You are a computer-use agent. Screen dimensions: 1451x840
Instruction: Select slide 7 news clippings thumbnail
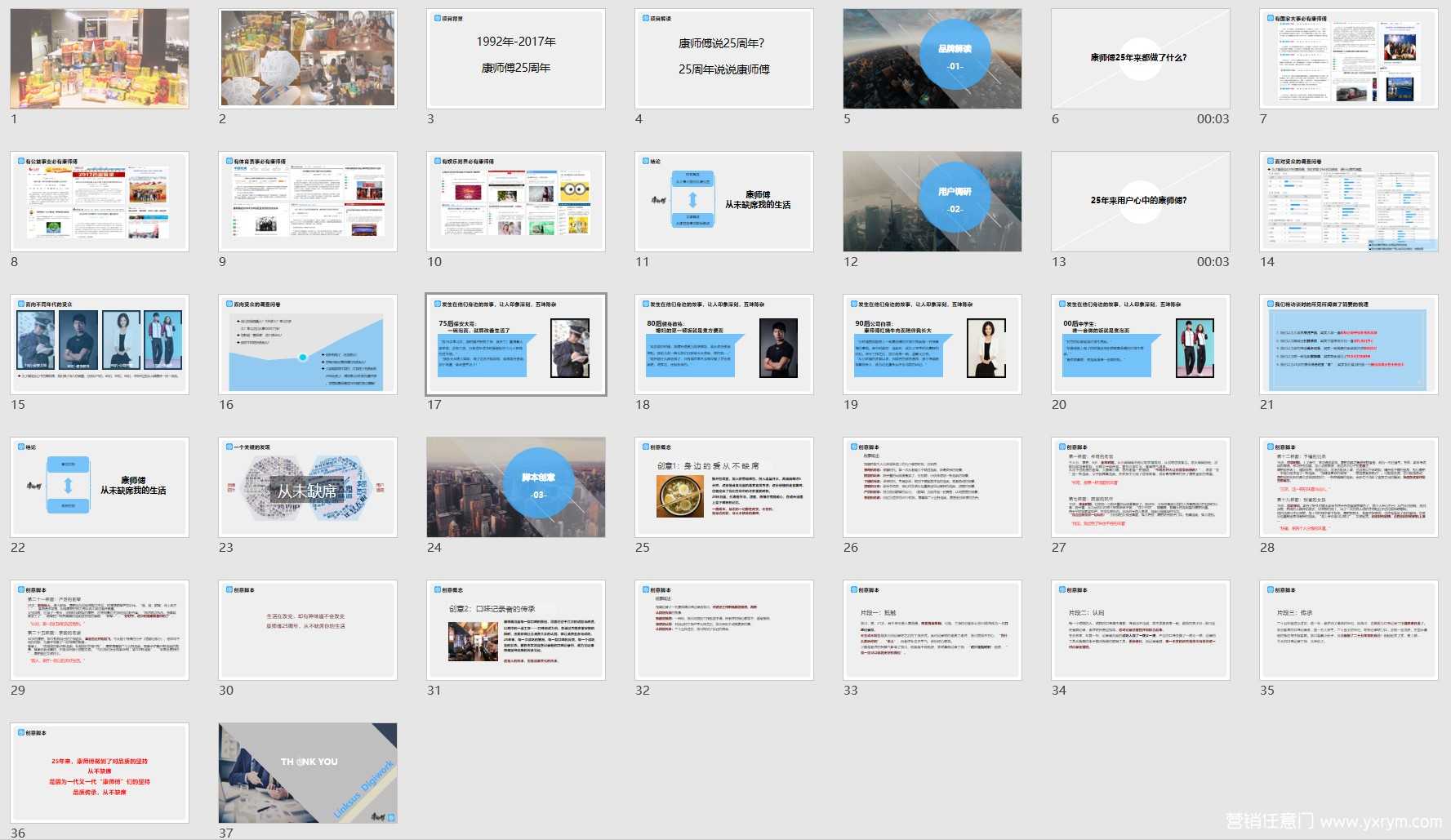tap(1349, 59)
